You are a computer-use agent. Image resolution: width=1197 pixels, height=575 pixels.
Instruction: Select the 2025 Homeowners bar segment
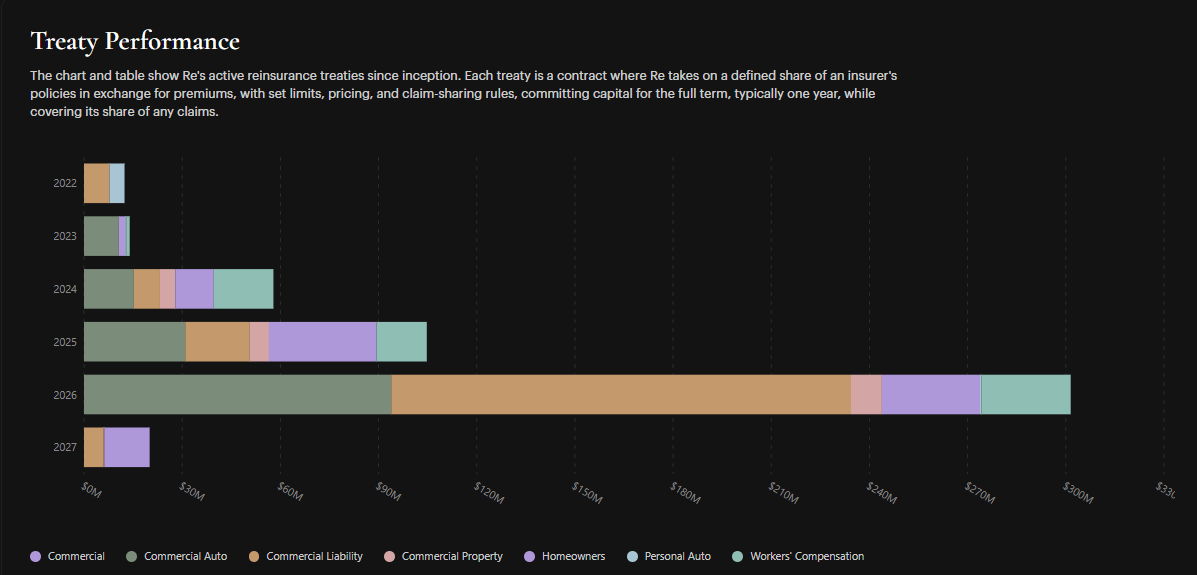point(323,342)
